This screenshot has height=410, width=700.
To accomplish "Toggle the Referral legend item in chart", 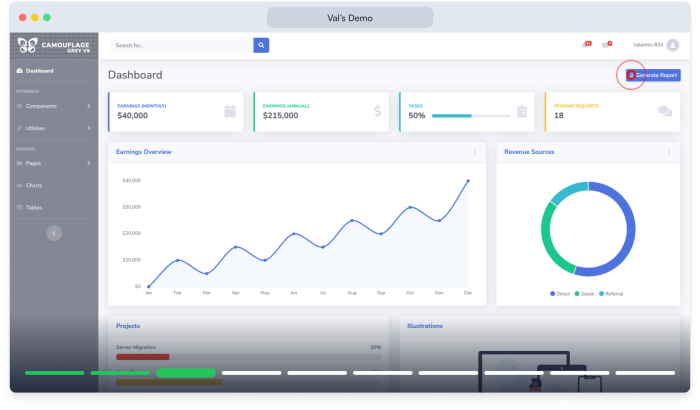I will [611, 293].
